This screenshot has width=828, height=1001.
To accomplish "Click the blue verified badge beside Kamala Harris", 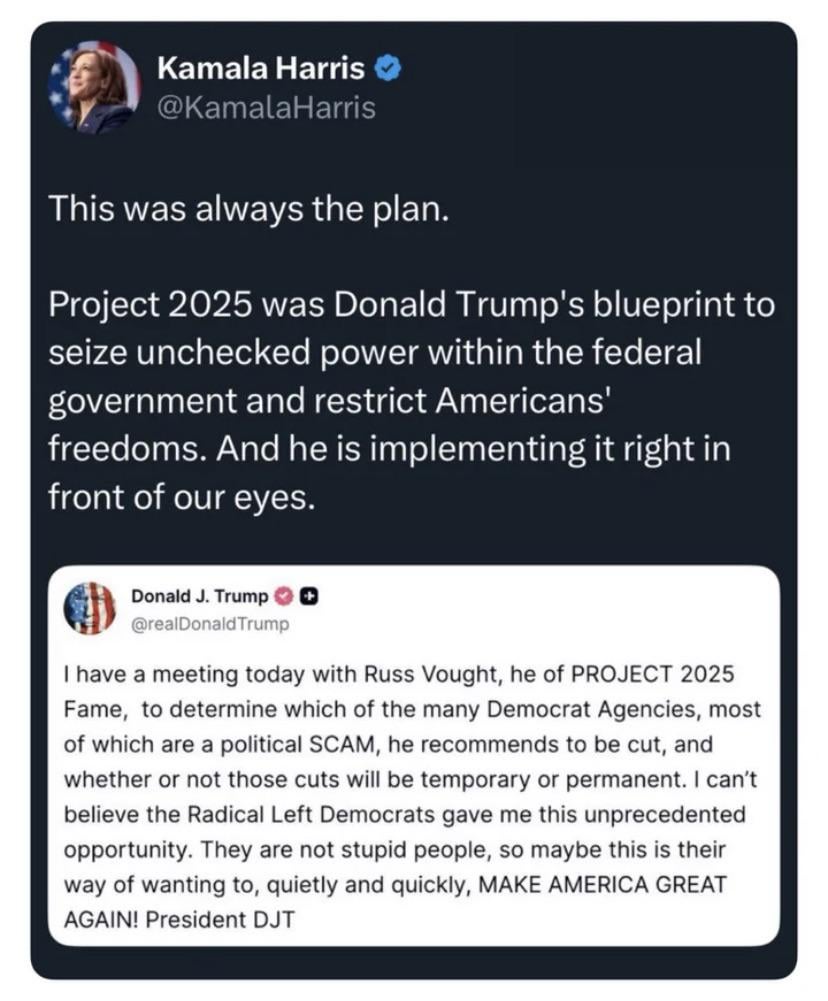I will coord(390,69).
